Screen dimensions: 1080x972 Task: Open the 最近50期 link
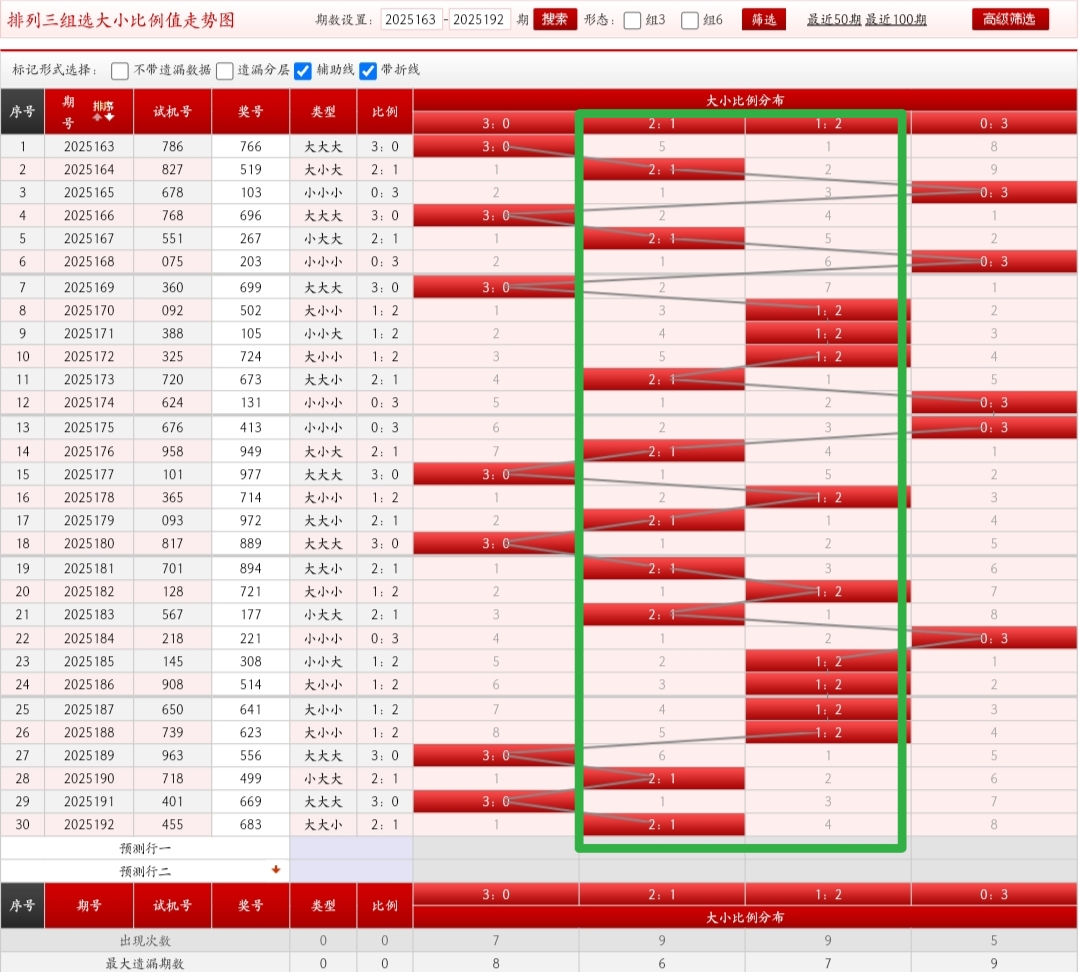click(x=833, y=19)
